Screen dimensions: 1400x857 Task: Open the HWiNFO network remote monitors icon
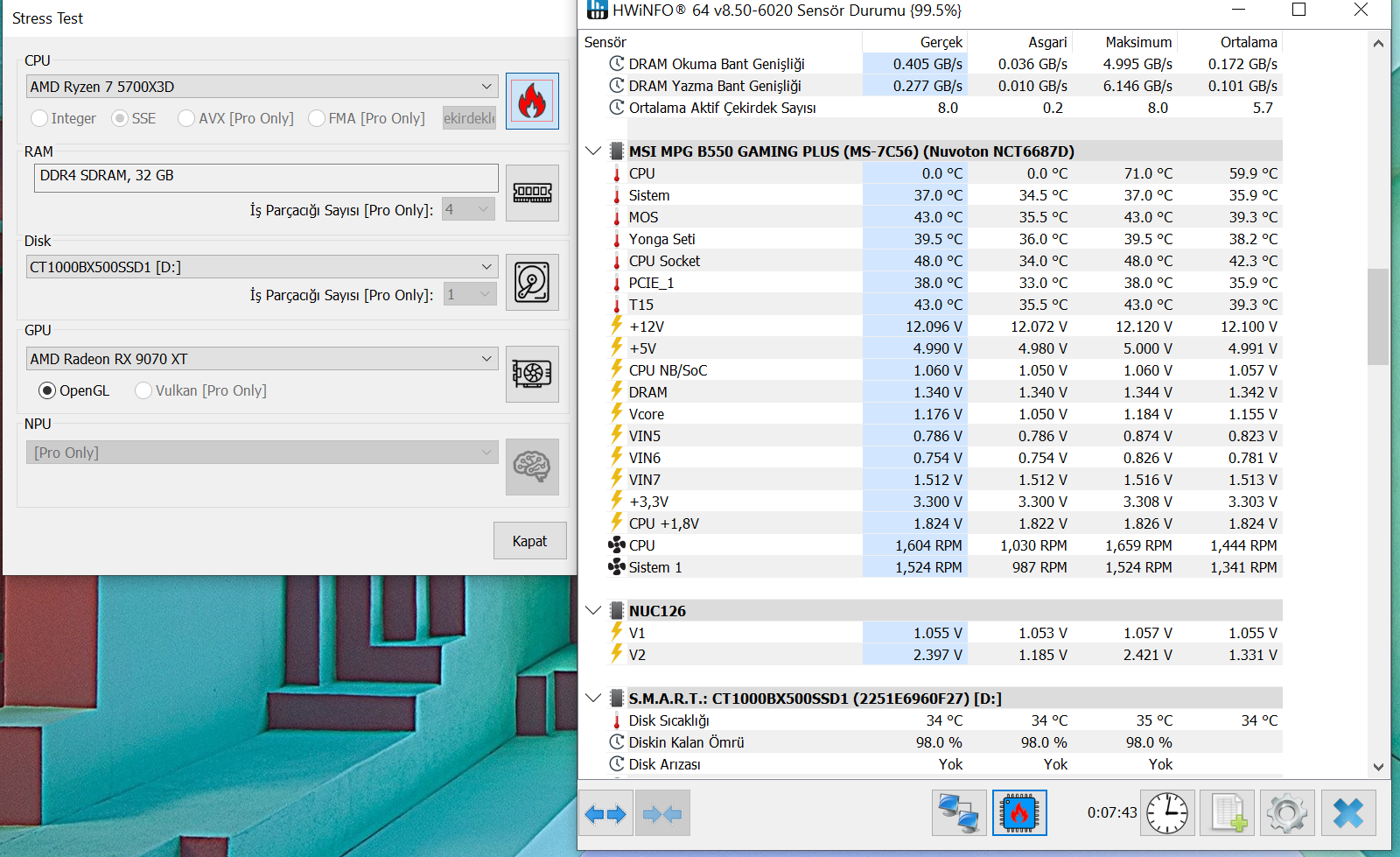coord(959,813)
